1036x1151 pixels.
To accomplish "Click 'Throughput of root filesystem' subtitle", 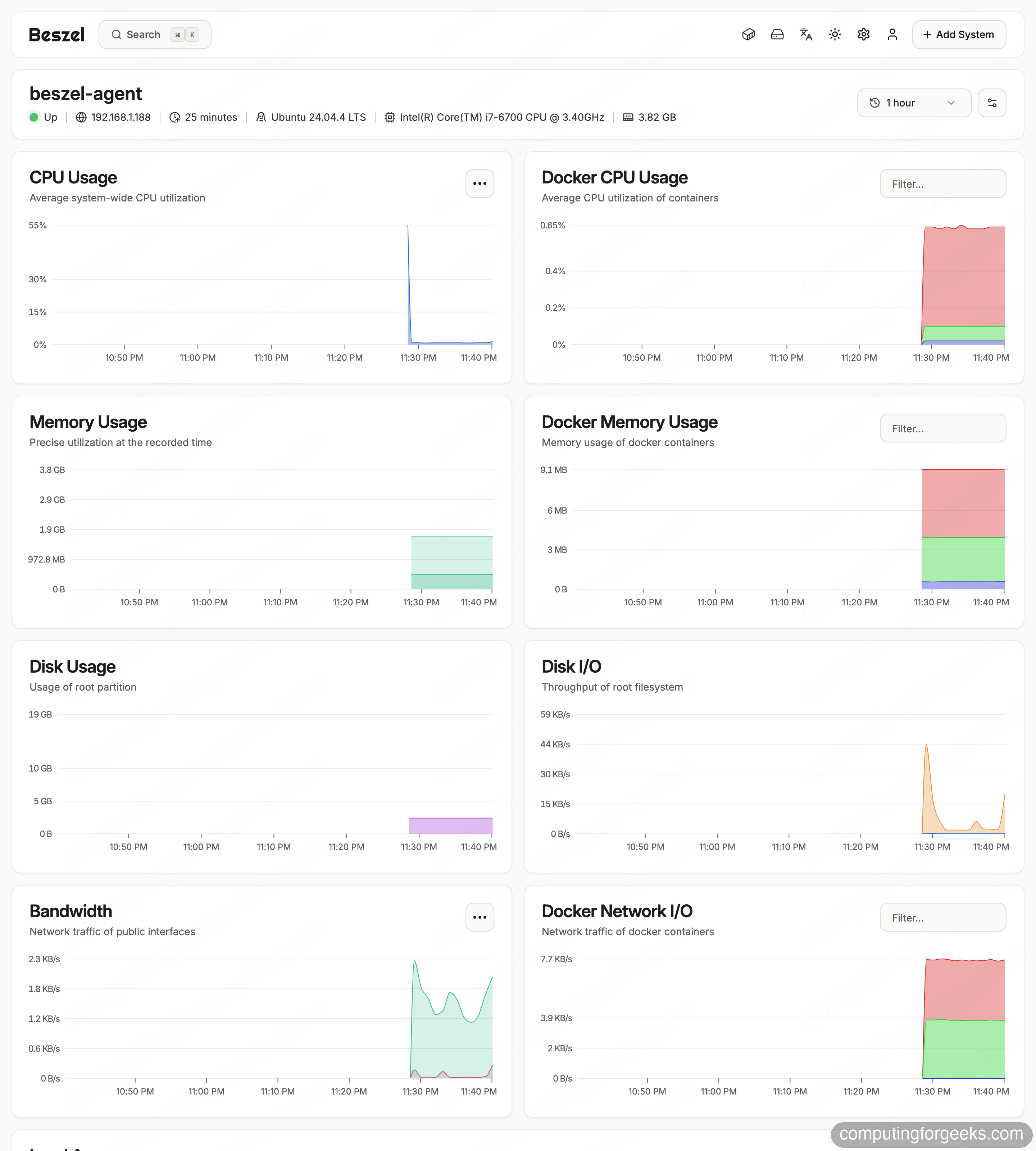I will [x=612, y=687].
